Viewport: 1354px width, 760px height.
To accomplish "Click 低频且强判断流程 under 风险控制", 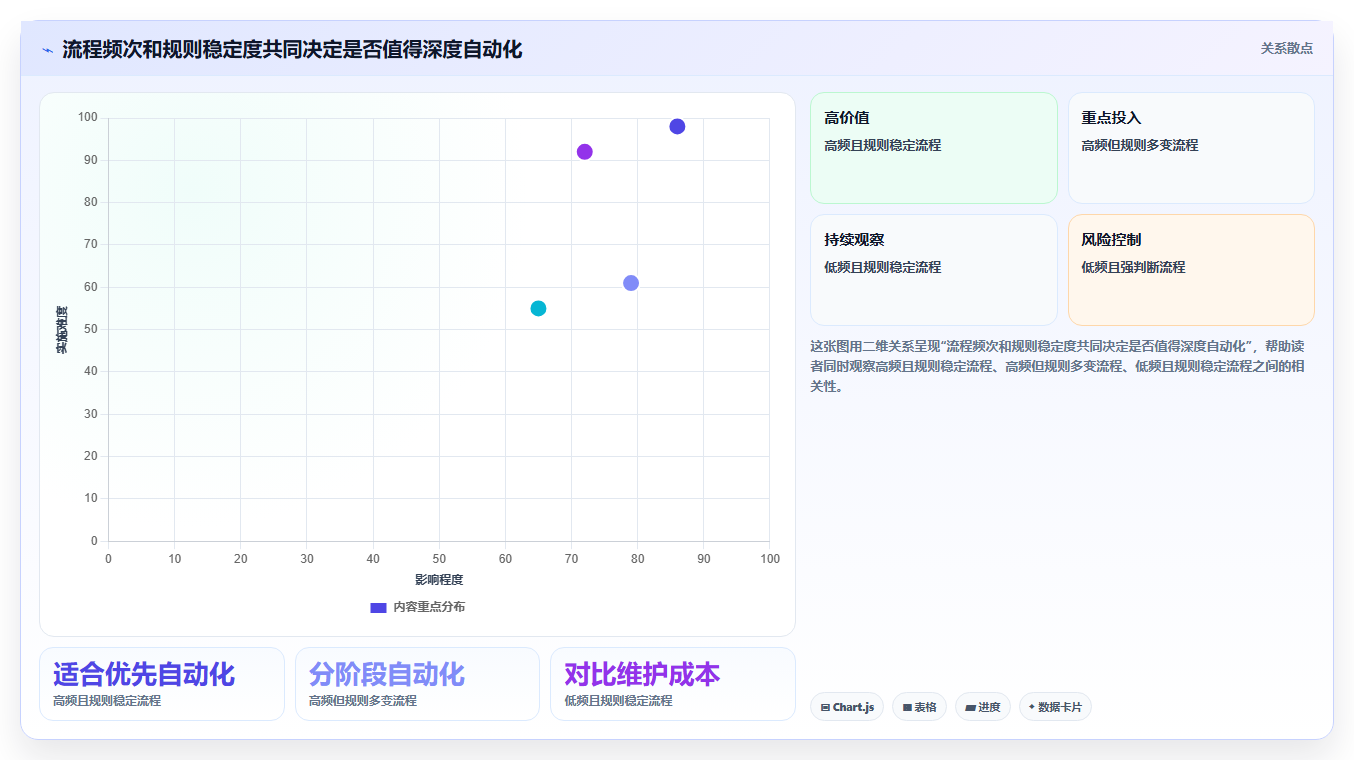I will coord(1133,267).
